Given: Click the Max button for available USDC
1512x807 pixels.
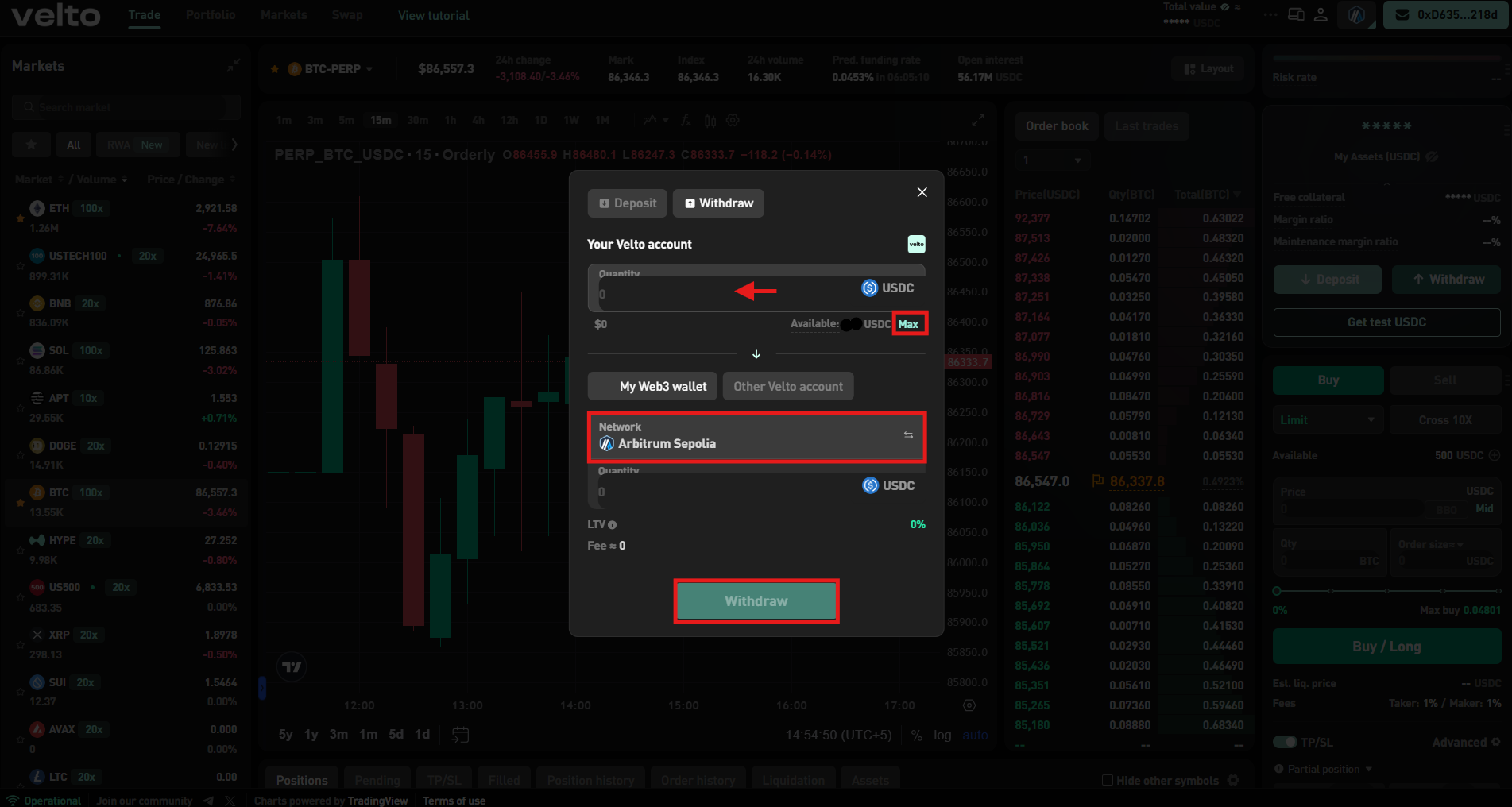Looking at the screenshot, I should 910,323.
